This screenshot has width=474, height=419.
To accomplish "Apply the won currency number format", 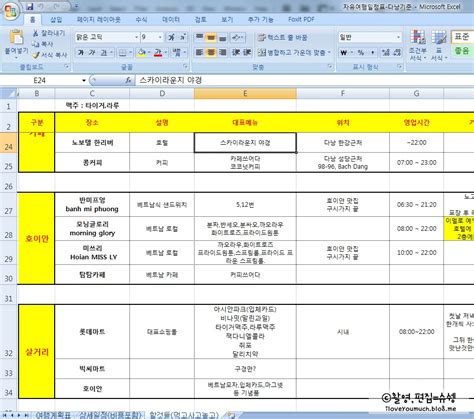I will pyautogui.click(x=345, y=52).
